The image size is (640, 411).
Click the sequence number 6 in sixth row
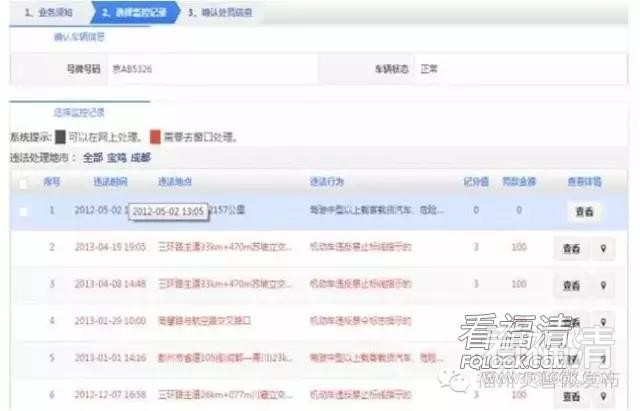pos(52,395)
